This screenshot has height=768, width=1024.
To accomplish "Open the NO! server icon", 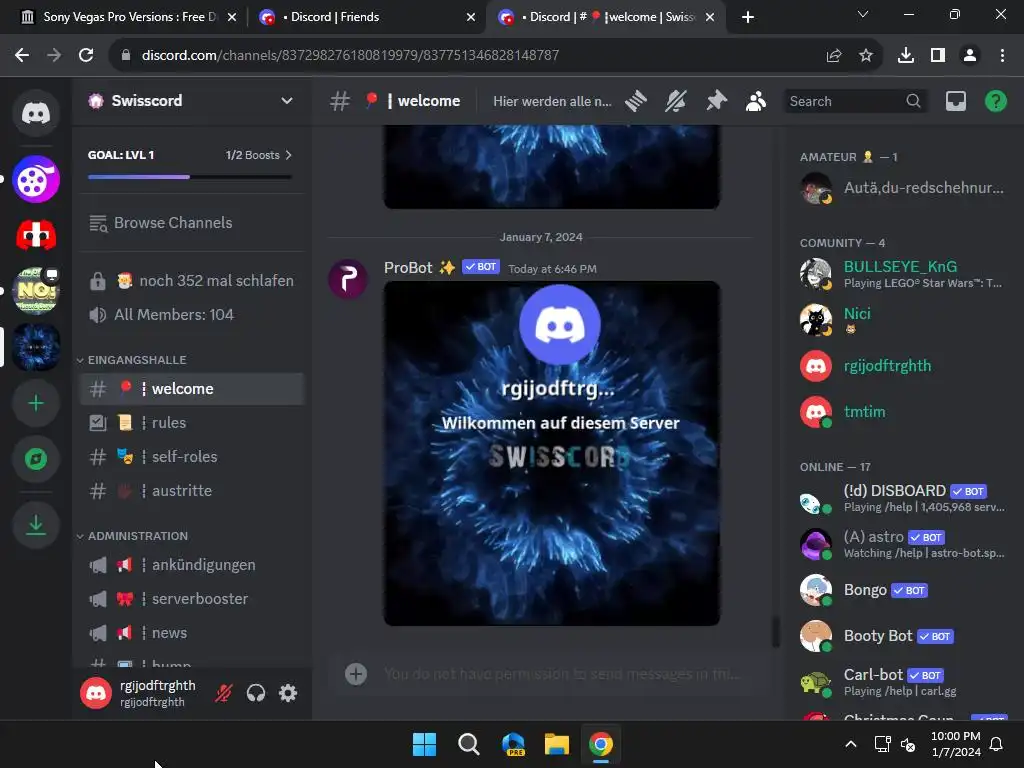I will (x=36, y=291).
